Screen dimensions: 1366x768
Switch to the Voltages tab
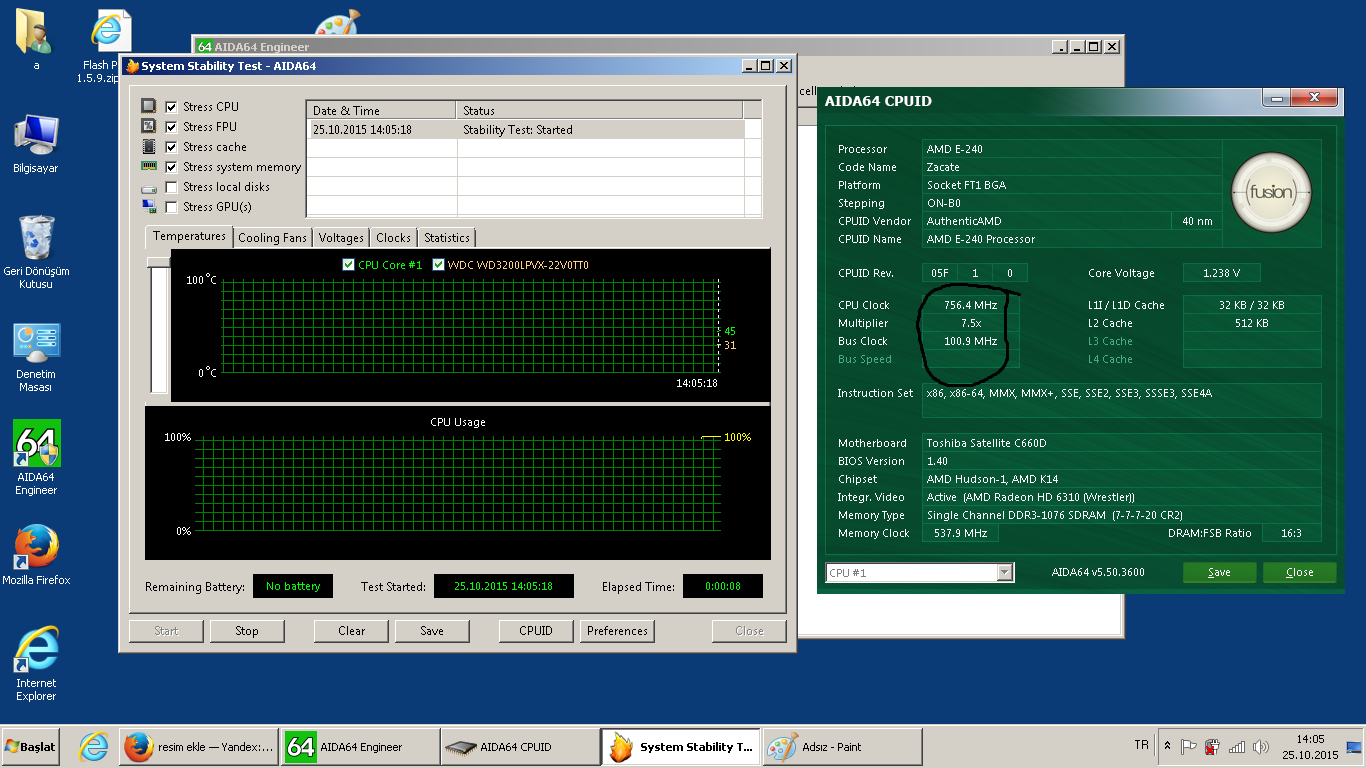341,238
